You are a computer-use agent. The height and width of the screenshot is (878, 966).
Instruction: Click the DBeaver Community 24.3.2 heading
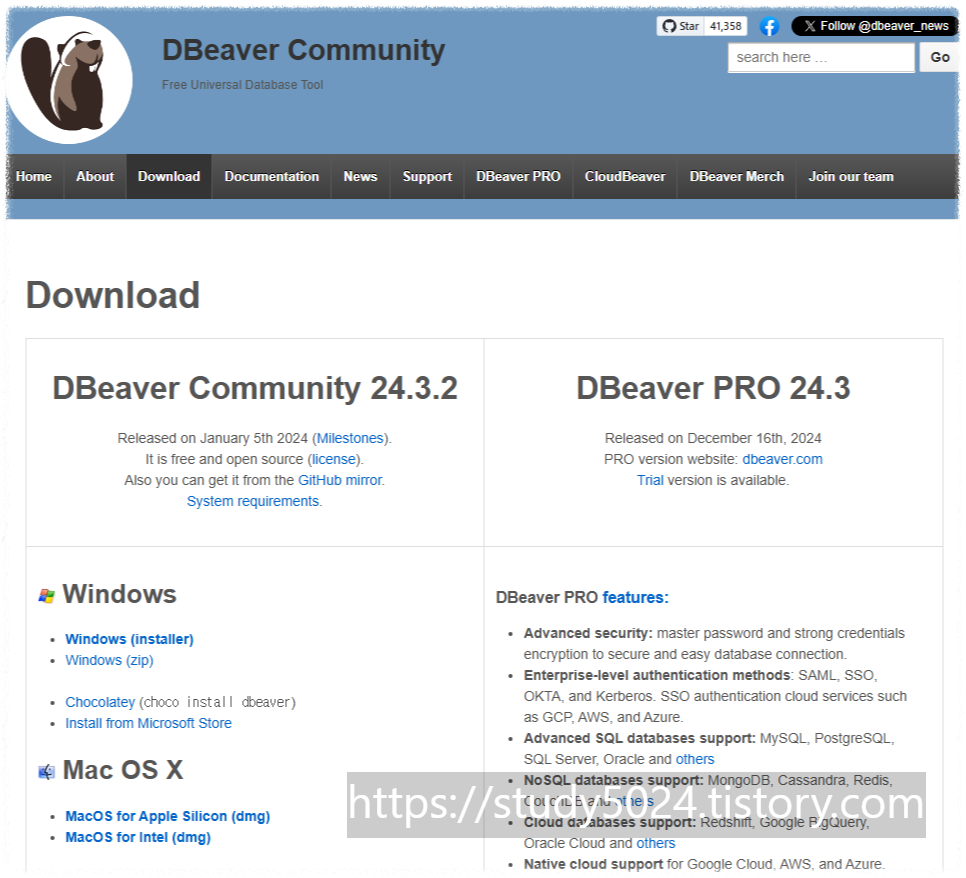[x=254, y=388]
